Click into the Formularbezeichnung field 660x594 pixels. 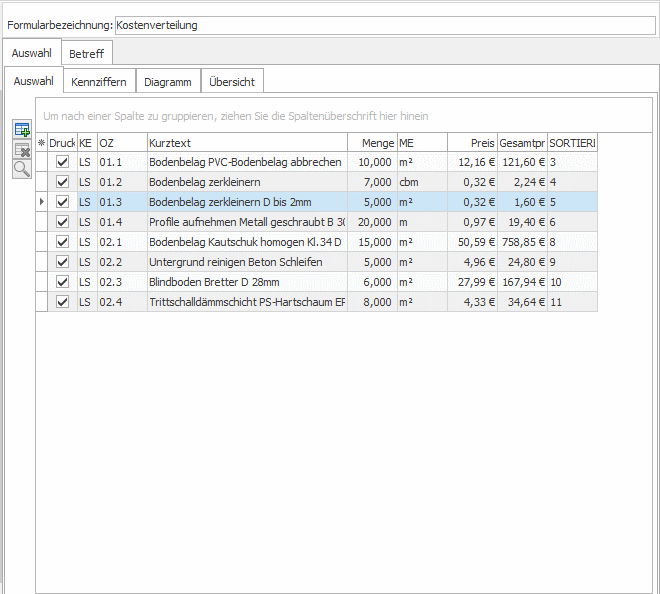385,25
